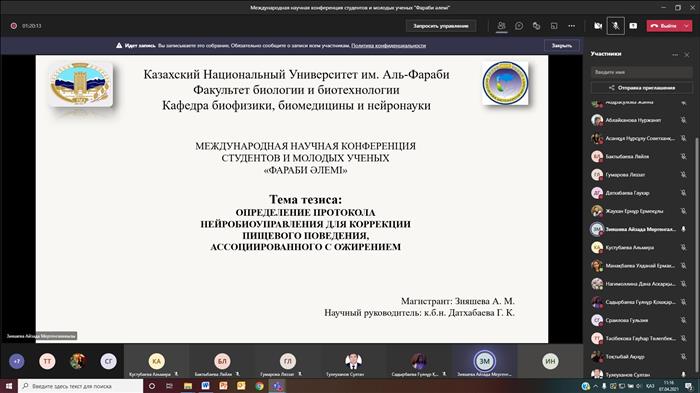Viewport: 700px width, 393px height.
Task: Turn on the camera
Action: pos(598,26)
